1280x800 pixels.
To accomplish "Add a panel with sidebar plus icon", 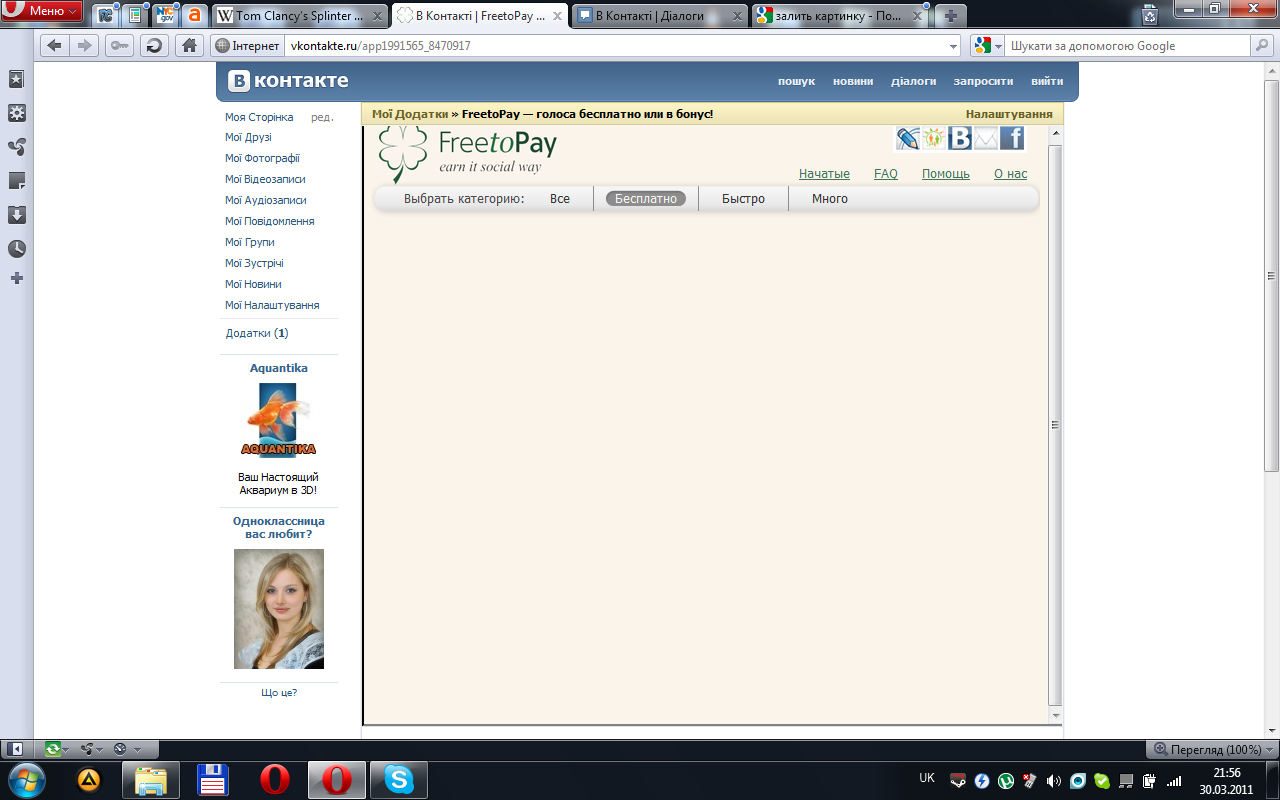I will [x=16, y=278].
